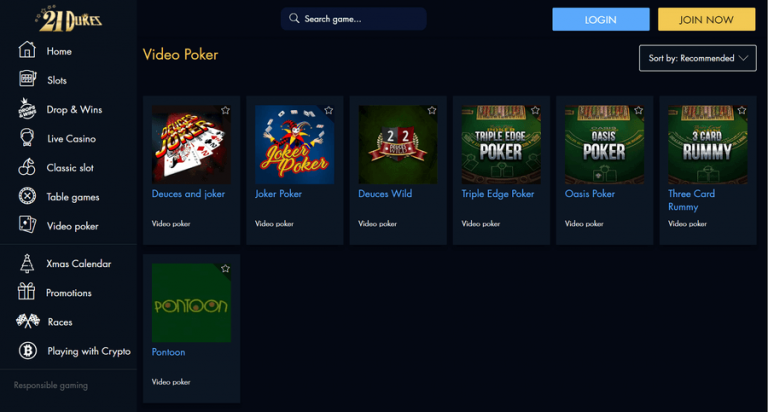The image size is (768, 412).
Task: Click the Home house icon in sidebar
Action: [27, 50]
